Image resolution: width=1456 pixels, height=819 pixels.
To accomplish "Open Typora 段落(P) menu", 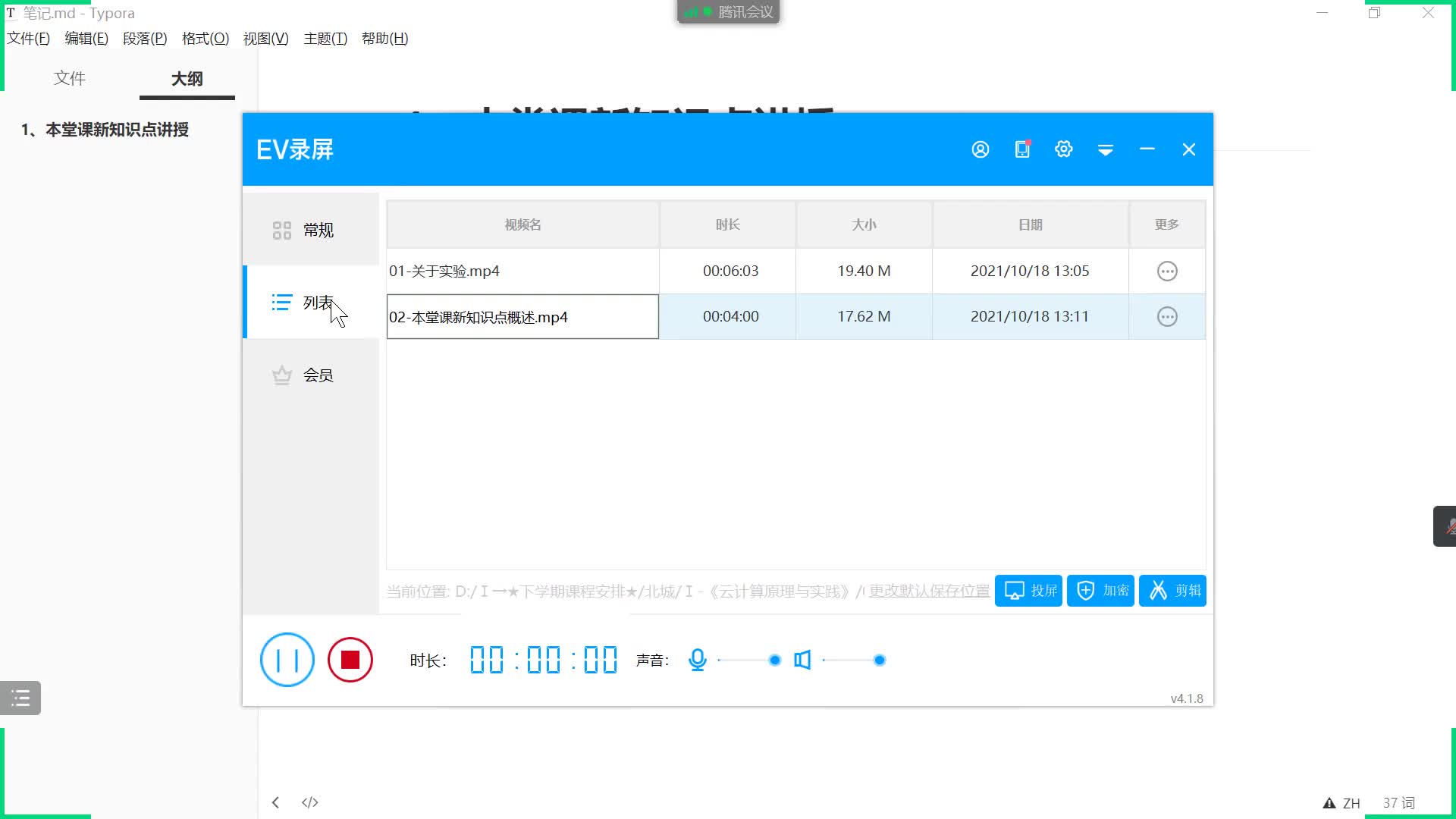I will point(145,39).
